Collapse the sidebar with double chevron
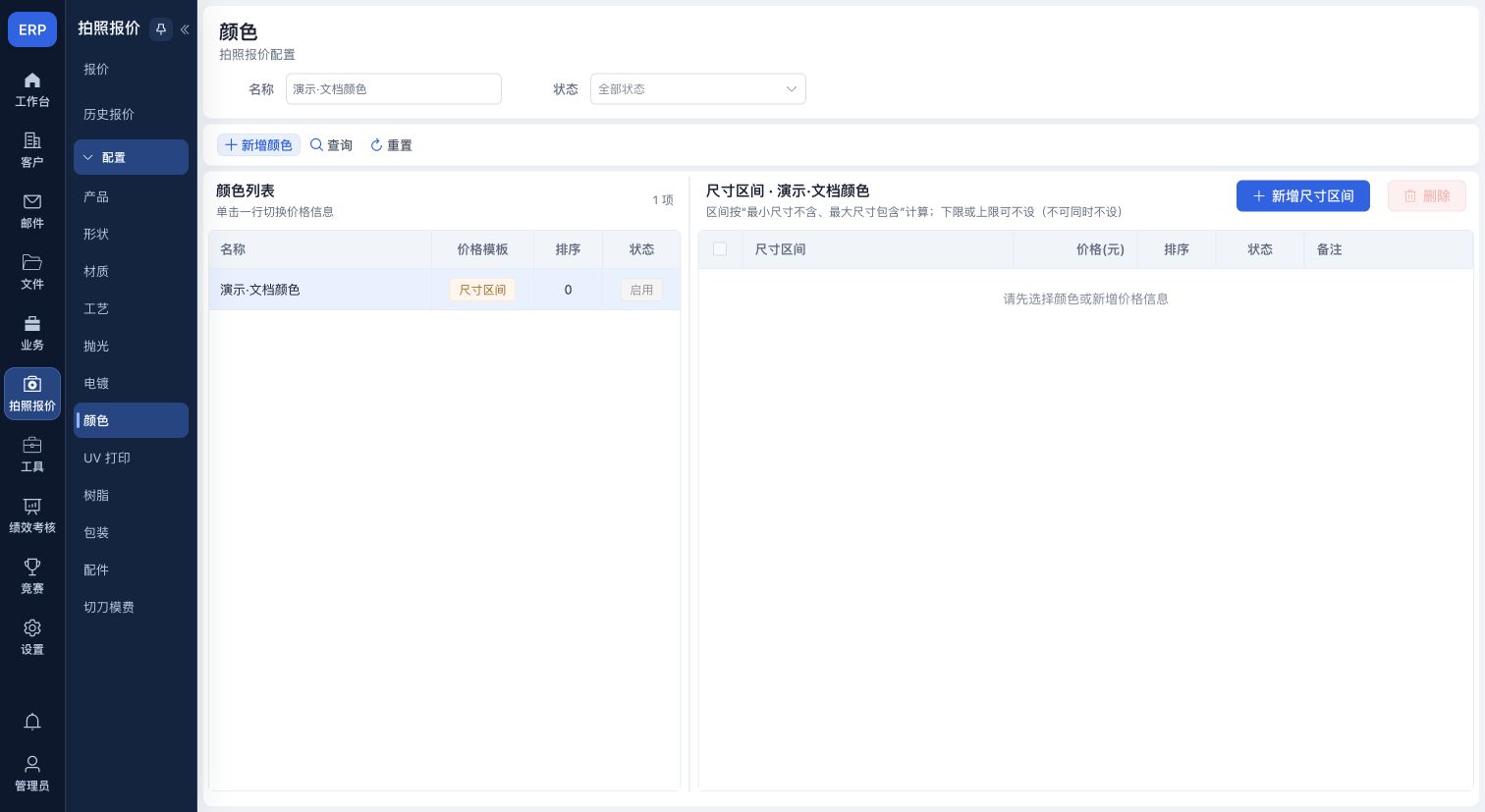 pos(185,29)
